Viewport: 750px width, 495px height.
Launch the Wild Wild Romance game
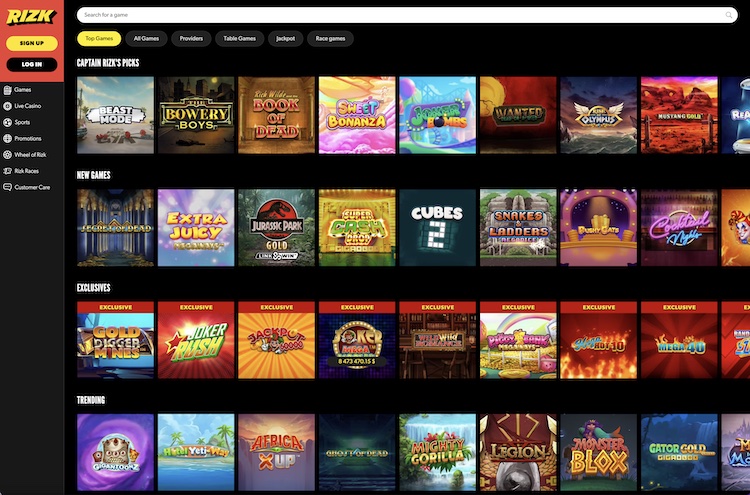[438, 340]
